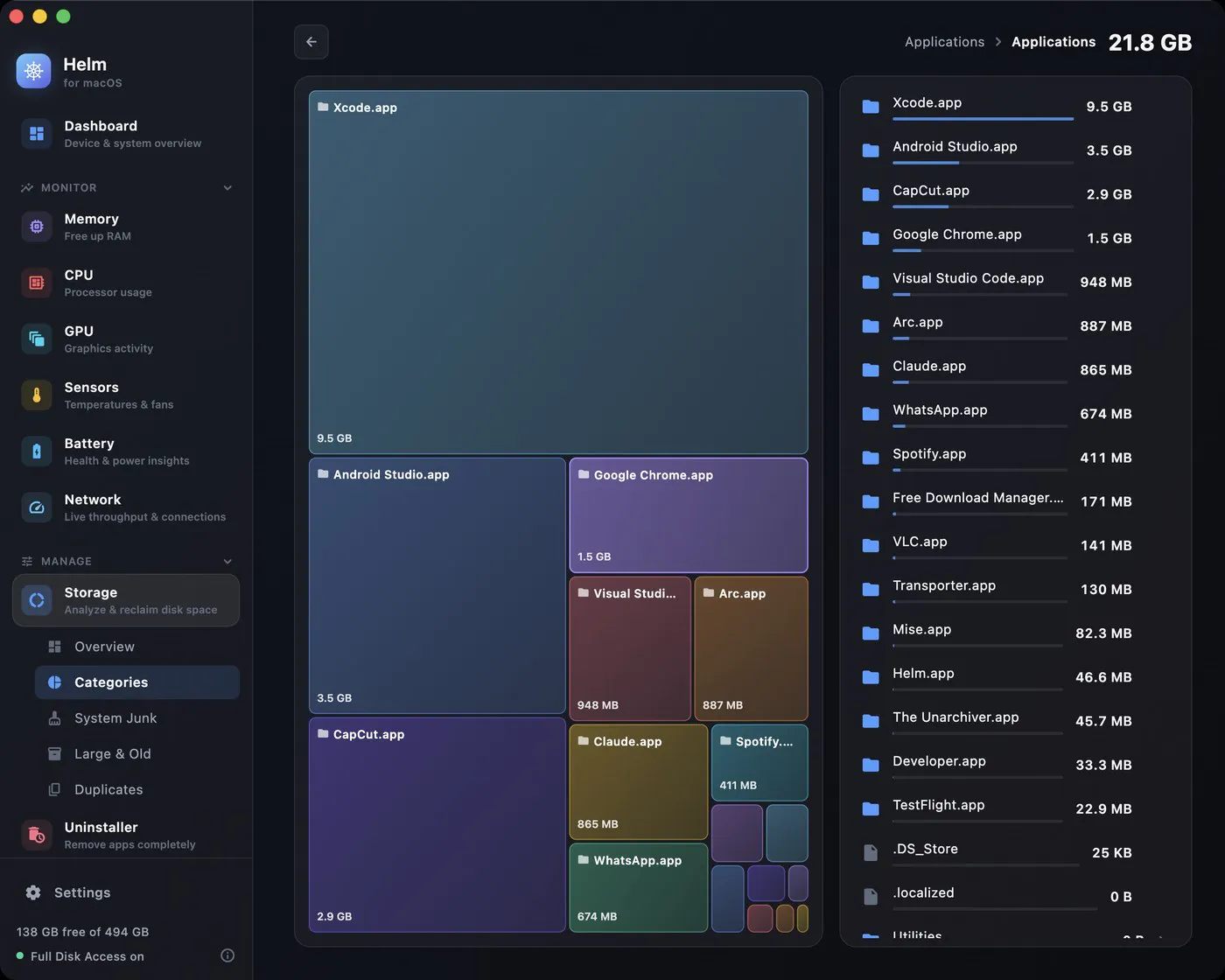Click the folder icon next to Android Studio.app in list
Screen dimensions: 1225x980
[871, 150]
